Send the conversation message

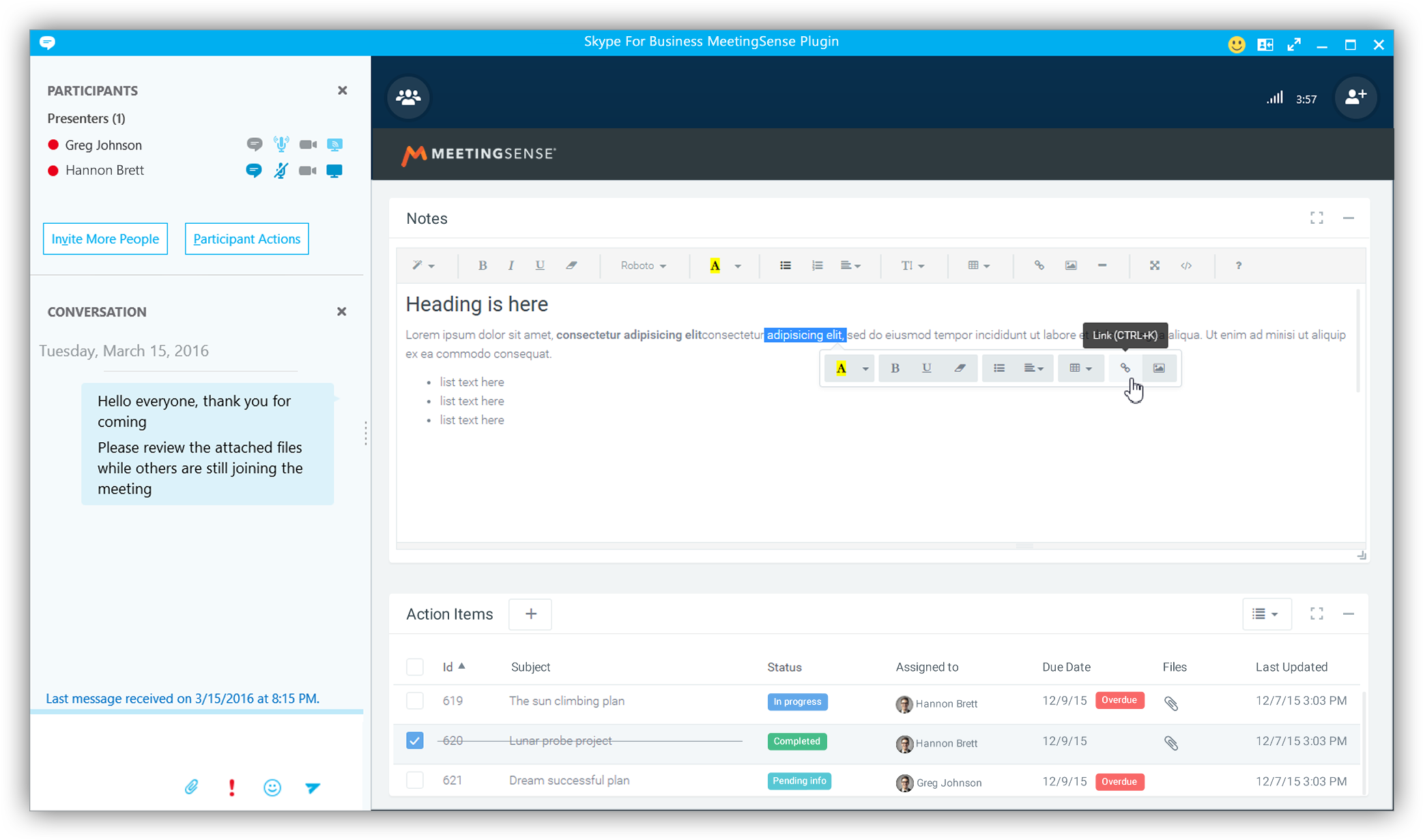[x=313, y=787]
